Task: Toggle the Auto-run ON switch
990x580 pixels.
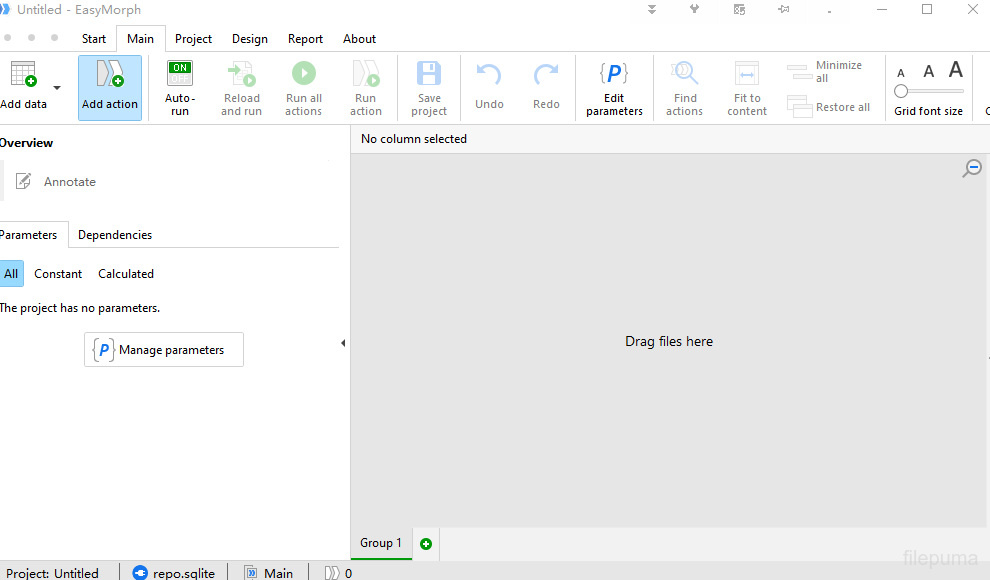Action: (x=180, y=73)
